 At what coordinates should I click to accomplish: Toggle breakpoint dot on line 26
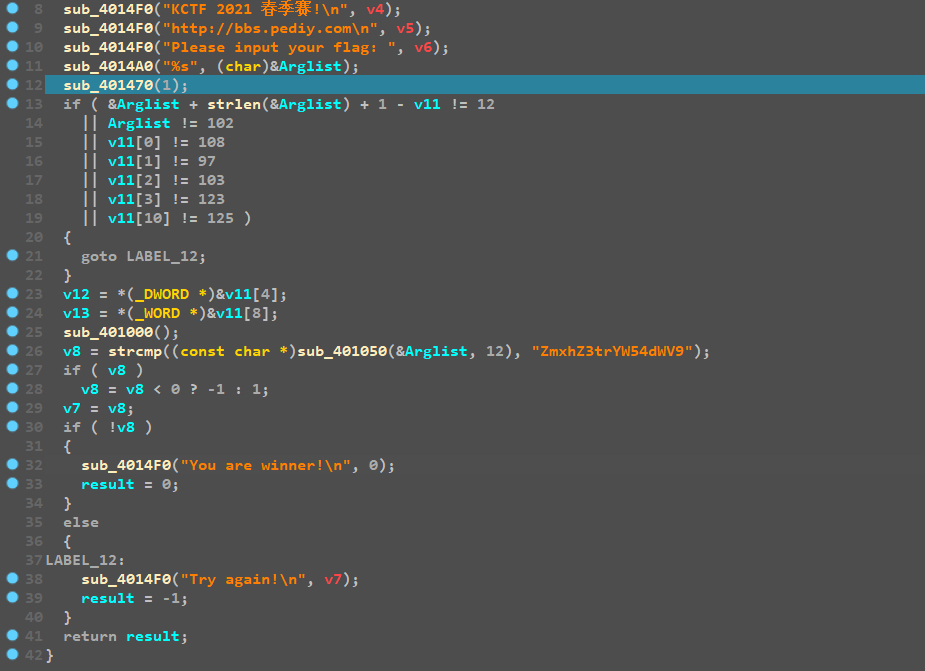click(12, 349)
